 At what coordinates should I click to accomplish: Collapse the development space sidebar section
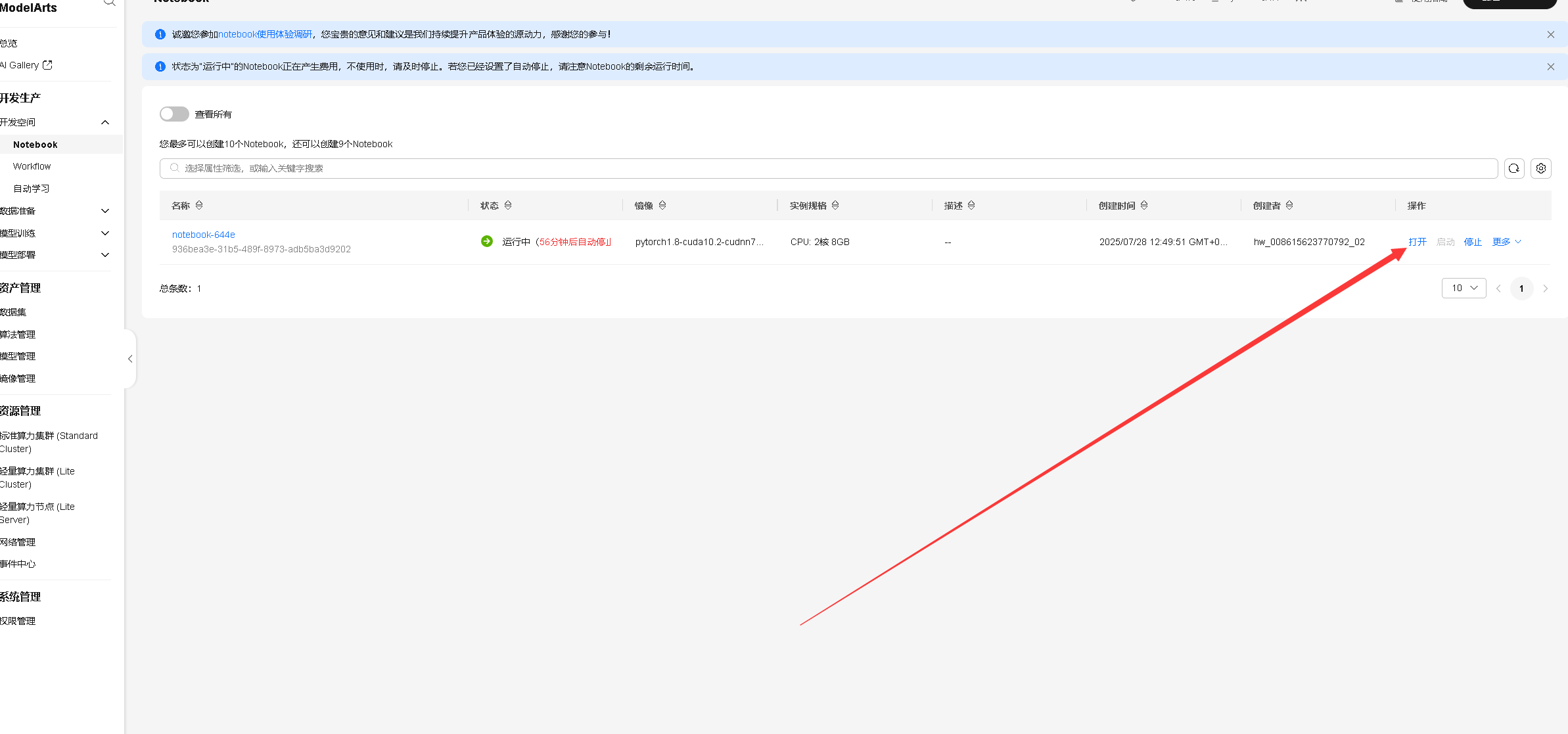click(105, 123)
